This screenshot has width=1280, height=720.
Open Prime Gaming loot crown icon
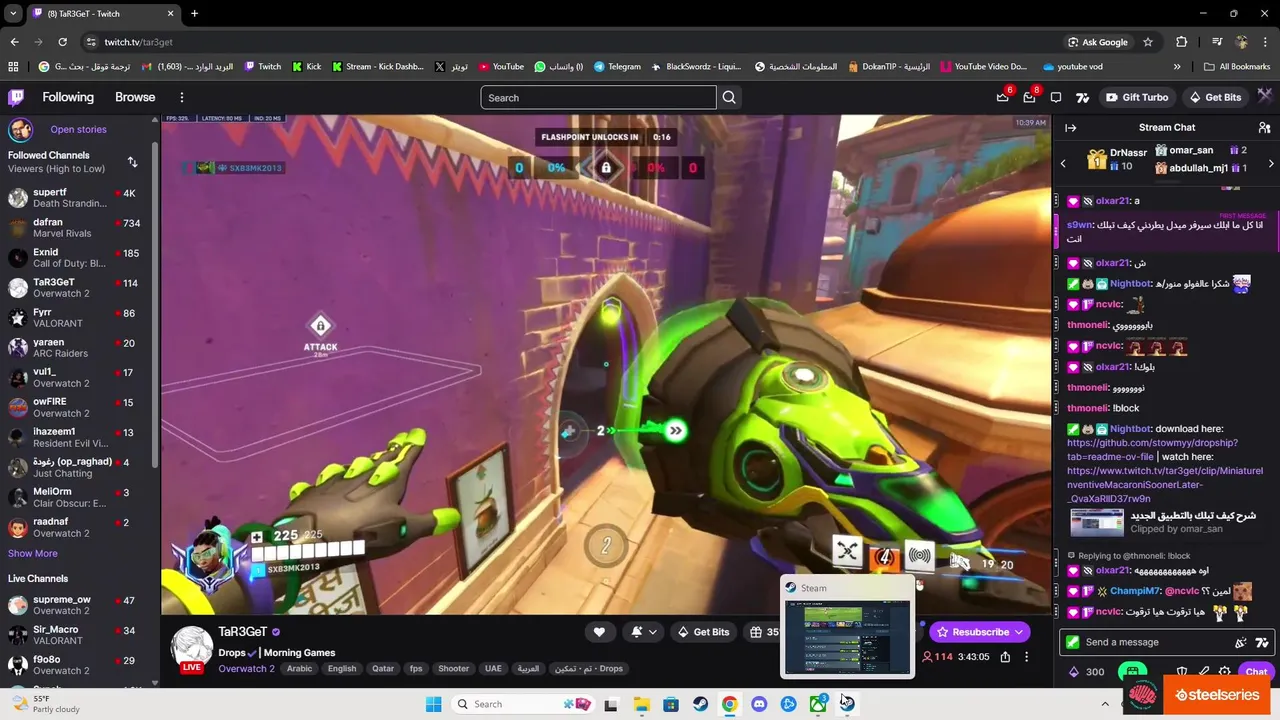coord(1003,97)
